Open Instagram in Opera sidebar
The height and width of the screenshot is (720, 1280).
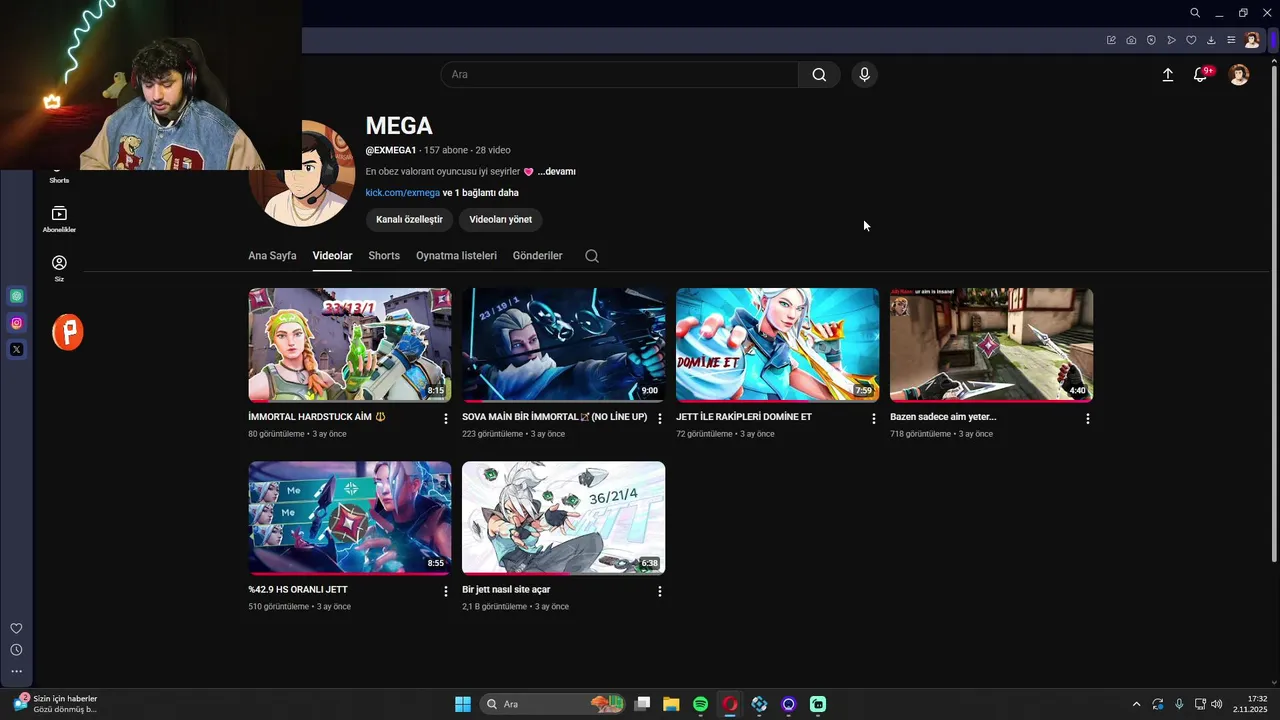pos(17,323)
